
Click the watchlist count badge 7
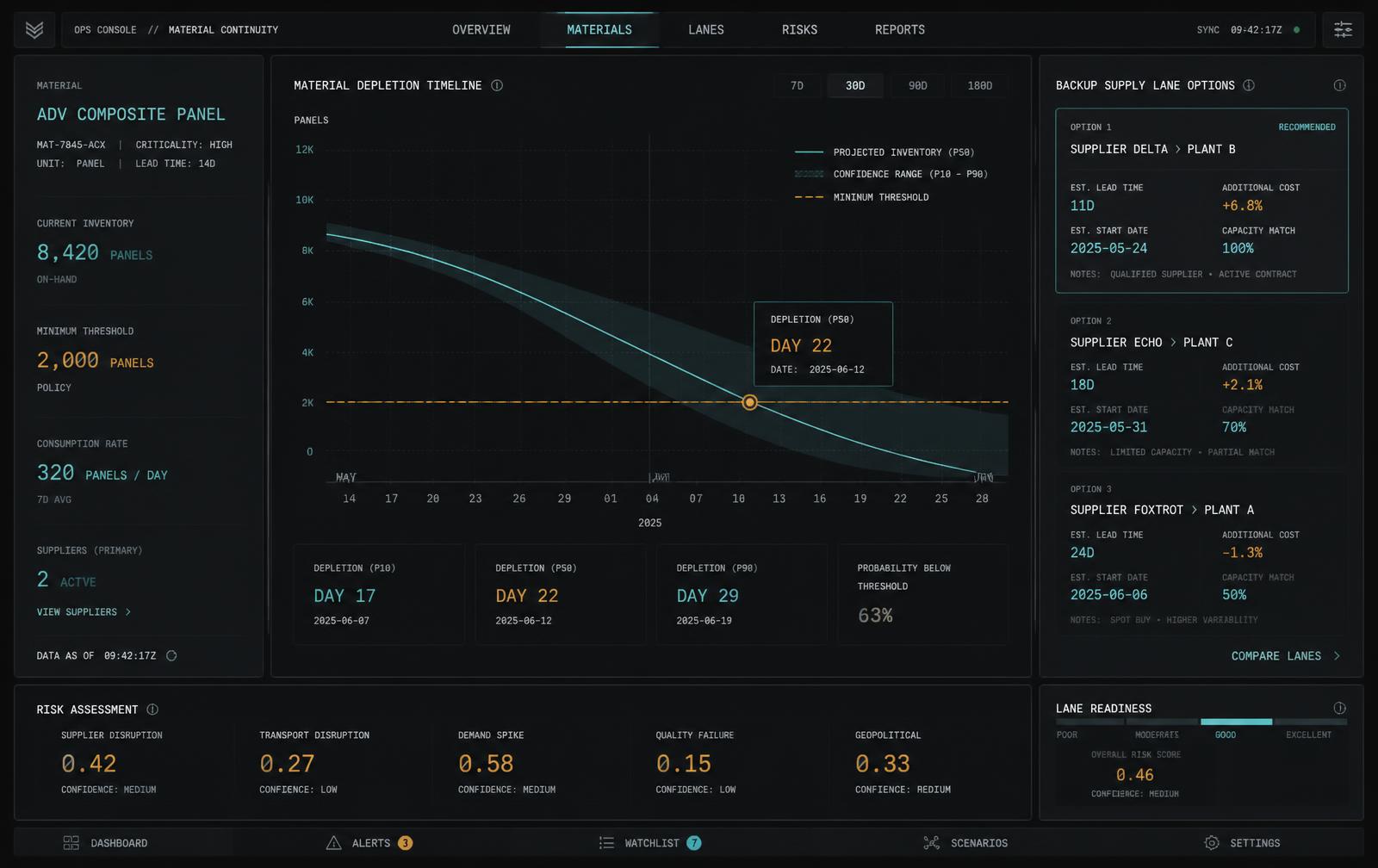694,843
